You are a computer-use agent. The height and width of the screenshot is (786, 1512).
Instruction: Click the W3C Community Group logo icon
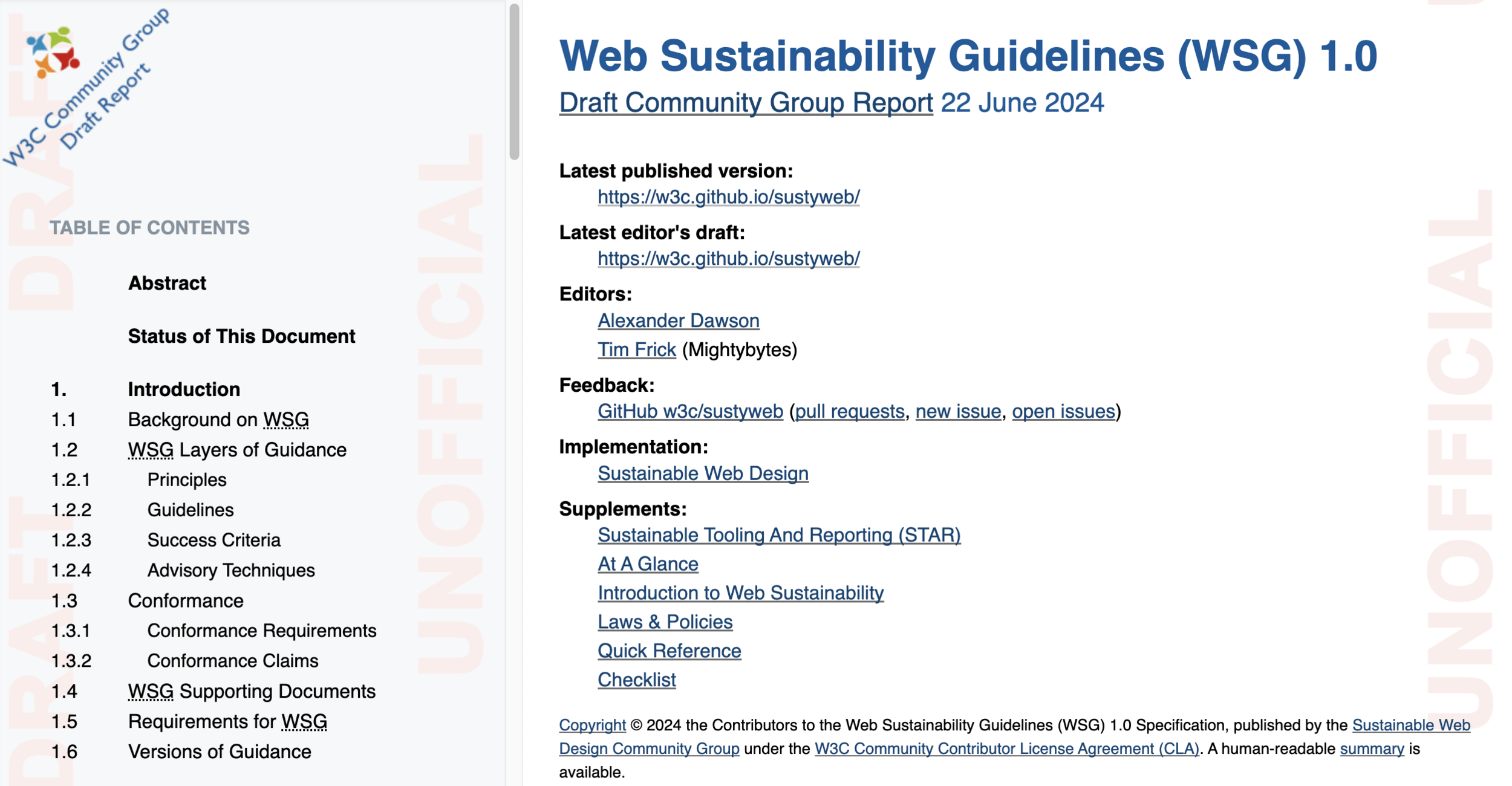53,52
